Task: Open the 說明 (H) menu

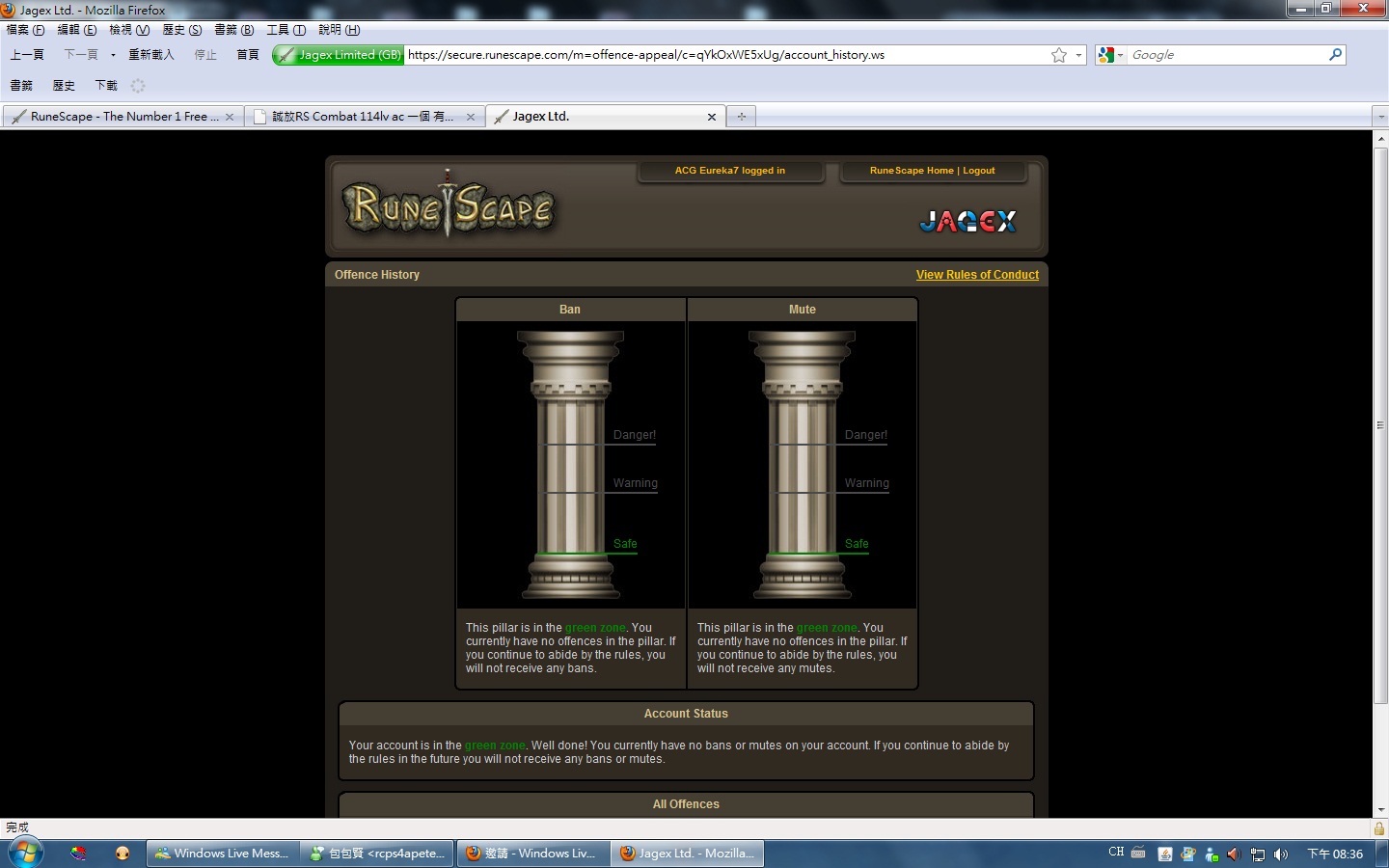Action: [340, 30]
